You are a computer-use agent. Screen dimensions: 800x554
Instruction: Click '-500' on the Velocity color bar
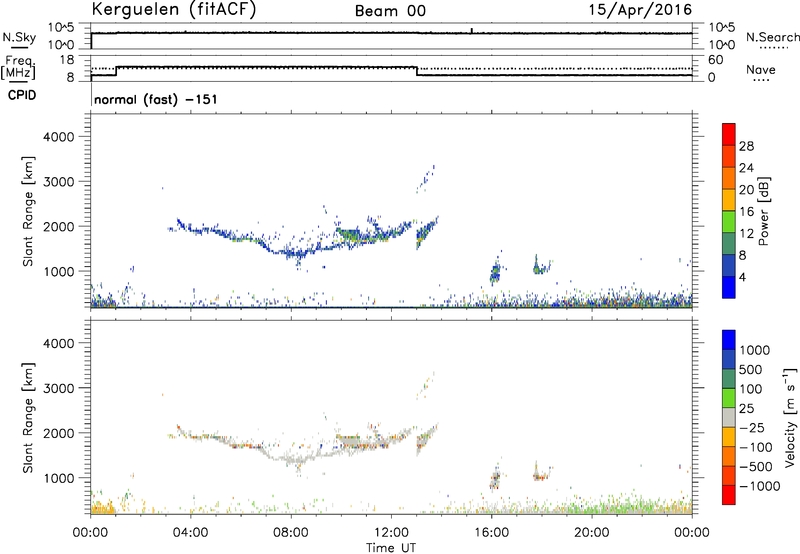point(756,467)
